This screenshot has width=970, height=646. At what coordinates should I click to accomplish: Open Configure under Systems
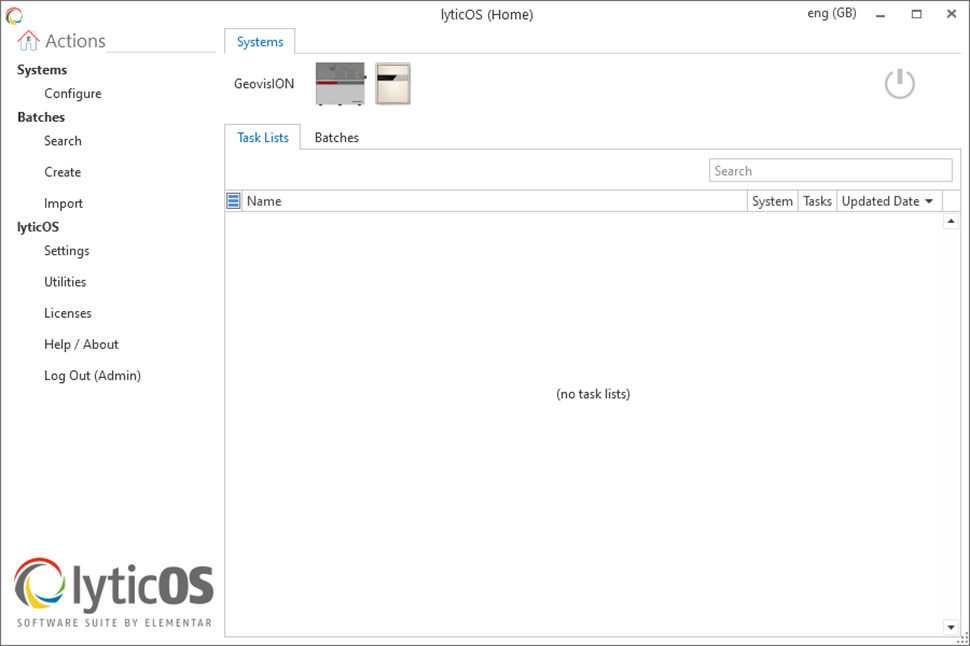[72, 93]
